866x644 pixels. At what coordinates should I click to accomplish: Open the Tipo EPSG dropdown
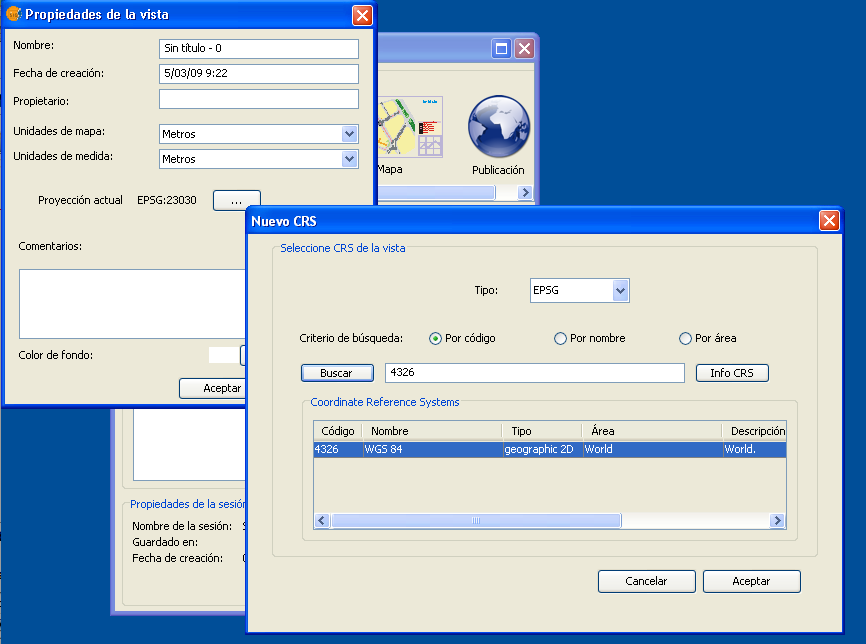coord(620,291)
